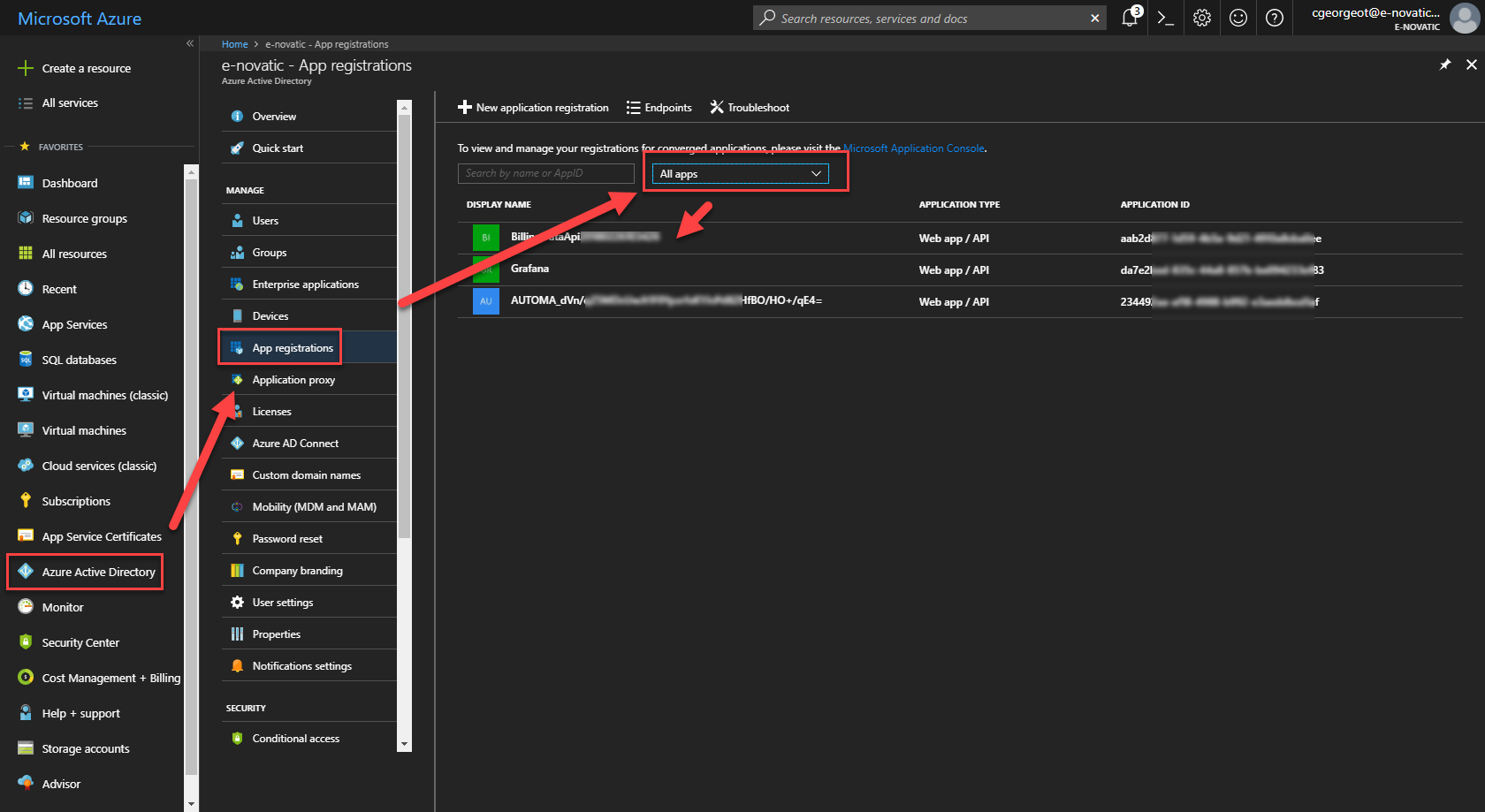Image resolution: width=1485 pixels, height=812 pixels.
Task: Open the All apps filter dropdown
Action: (x=740, y=174)
